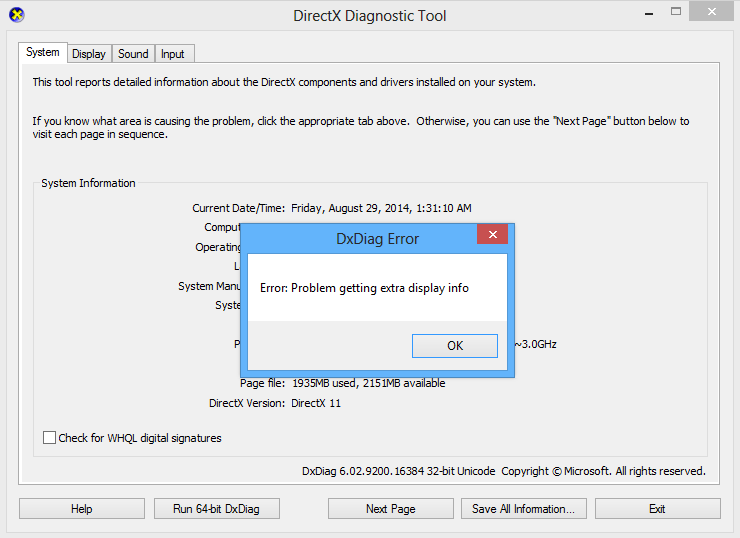Click the error message text in dialog

(x=364, y=288)
